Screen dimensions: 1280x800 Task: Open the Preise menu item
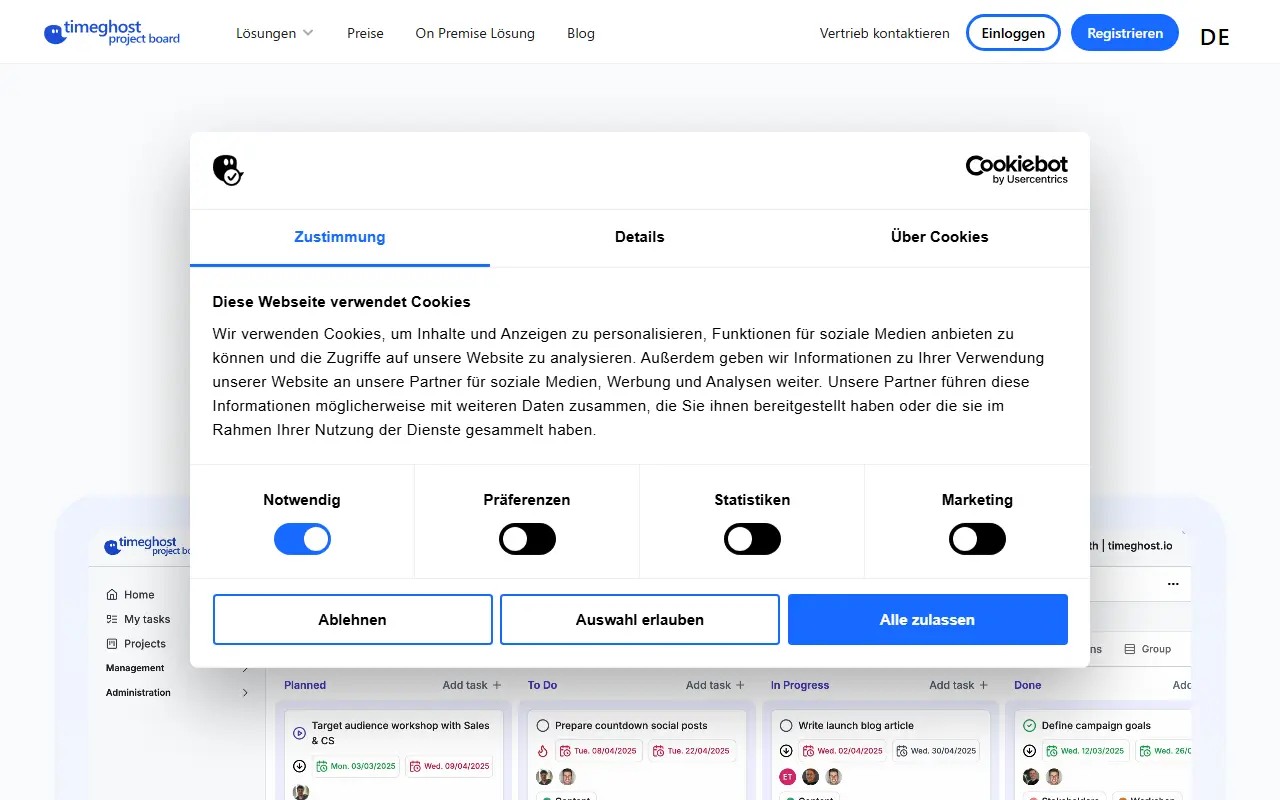(365, 33)
